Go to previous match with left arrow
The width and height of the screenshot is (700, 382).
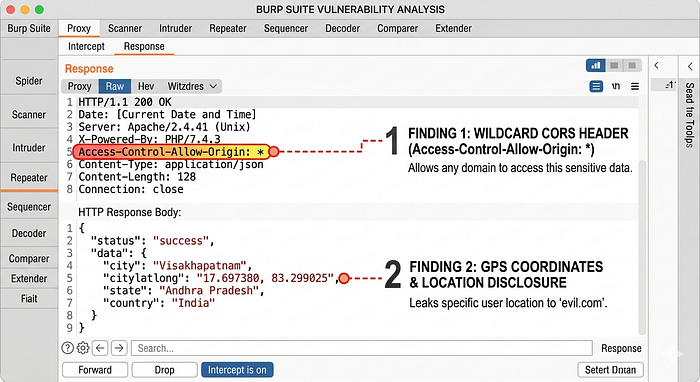point(100,348)
